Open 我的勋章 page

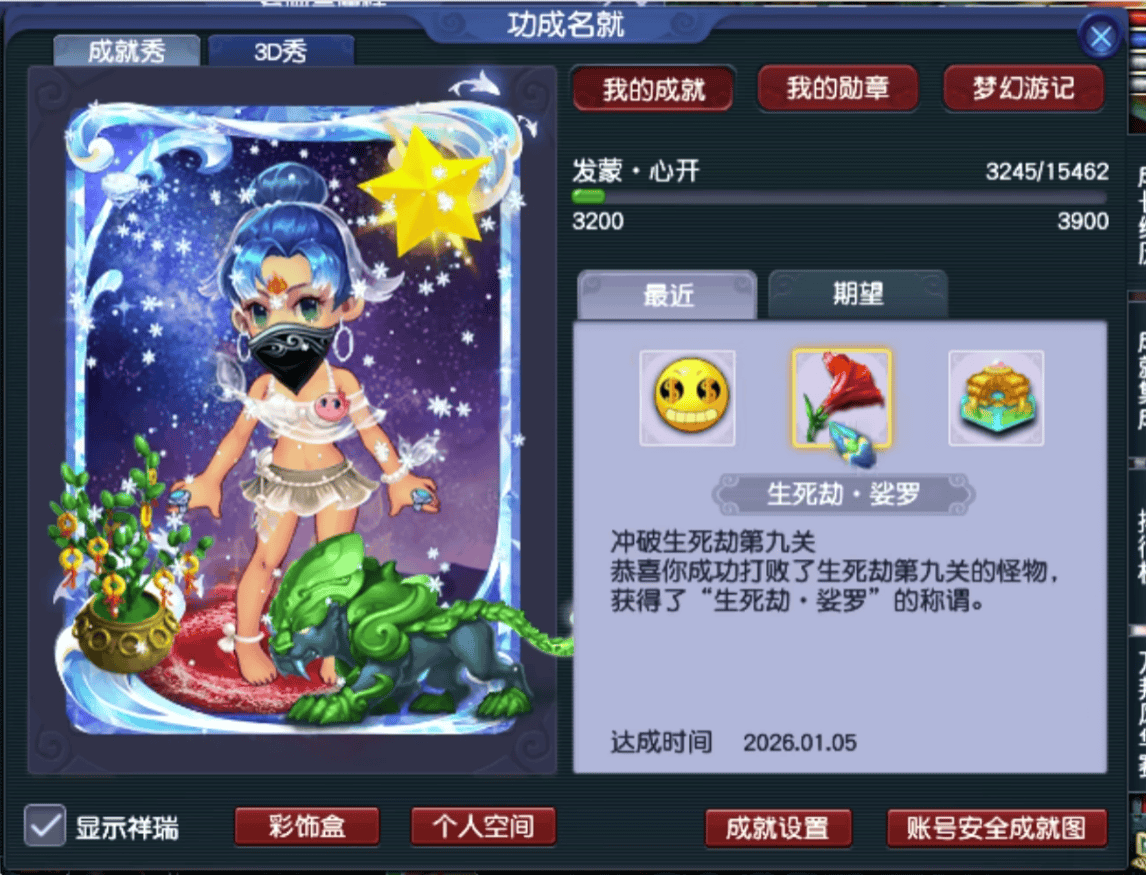click(x=838, y=88)
